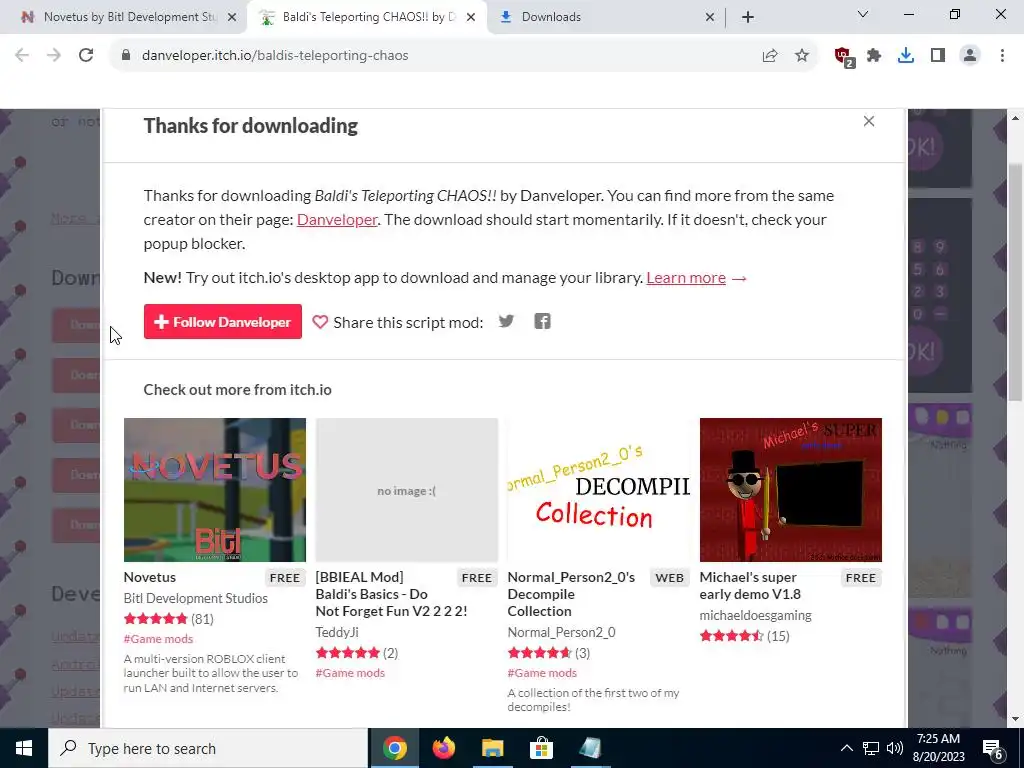Click the scrollbar up arrow

click(x=1016, y=118)
